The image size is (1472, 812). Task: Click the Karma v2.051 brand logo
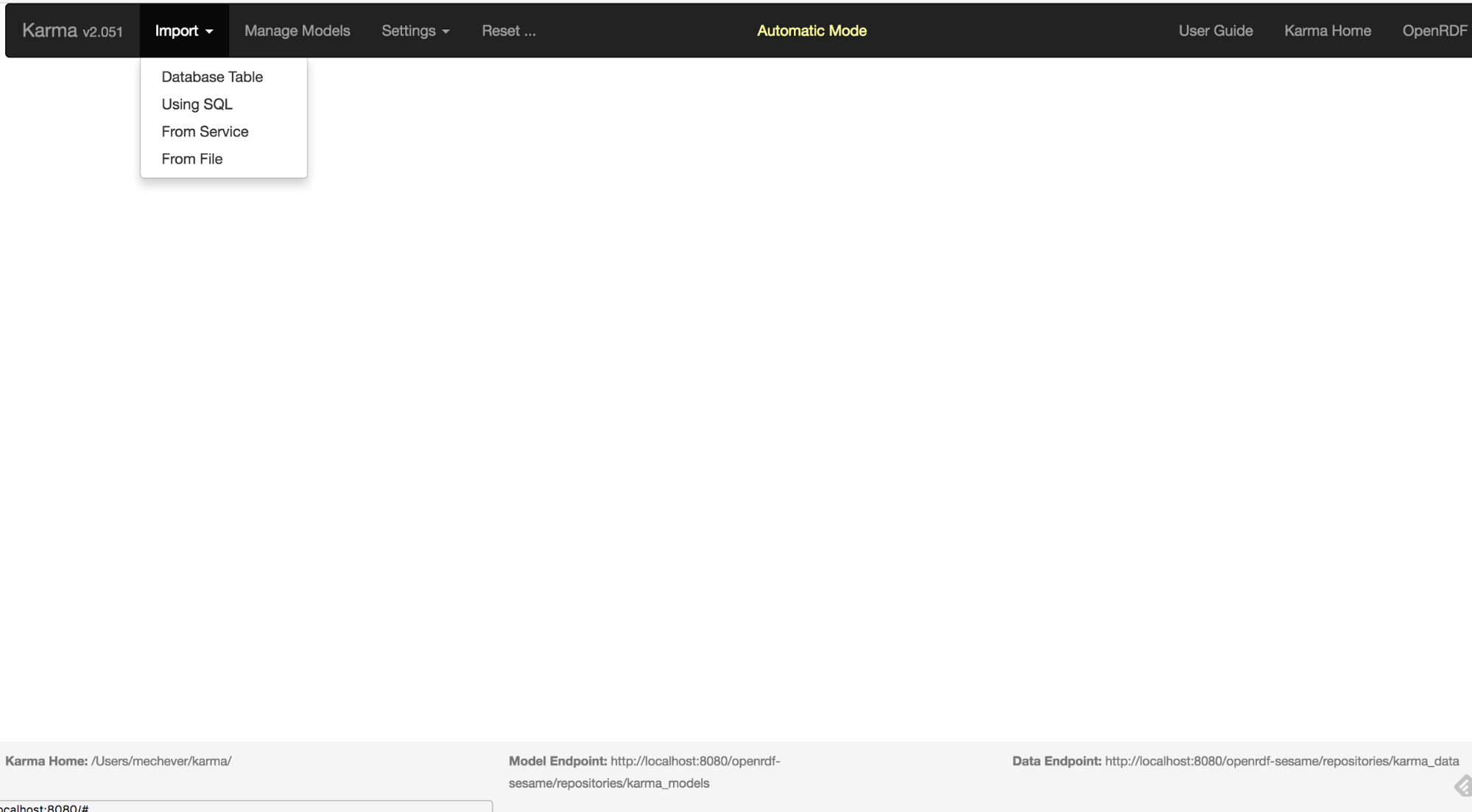coord(72,31)
